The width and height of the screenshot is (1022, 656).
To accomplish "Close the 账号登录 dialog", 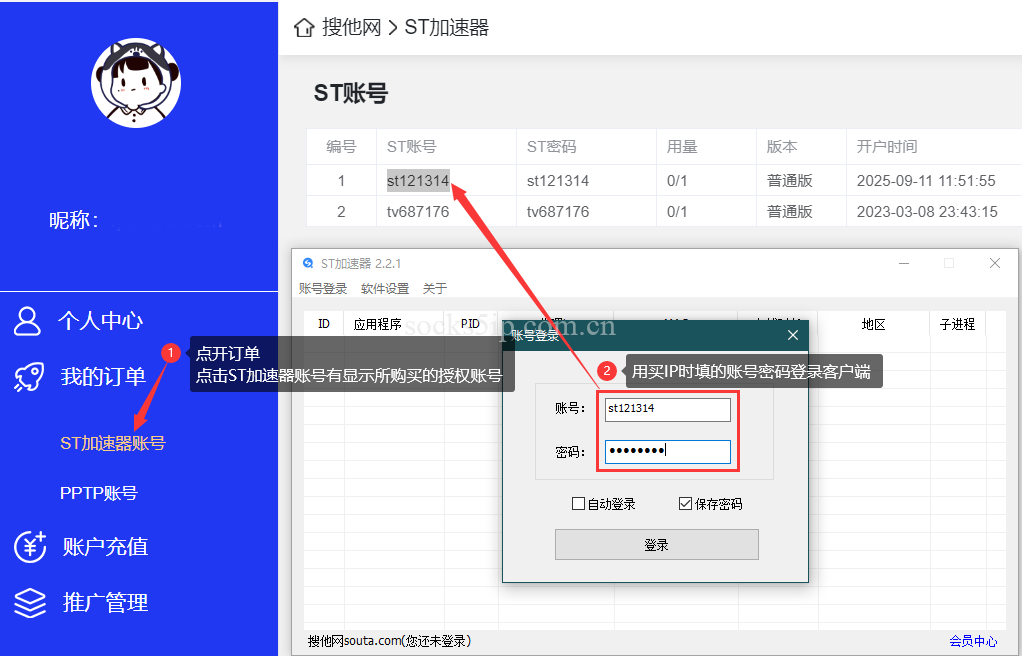I will point(793,335).
